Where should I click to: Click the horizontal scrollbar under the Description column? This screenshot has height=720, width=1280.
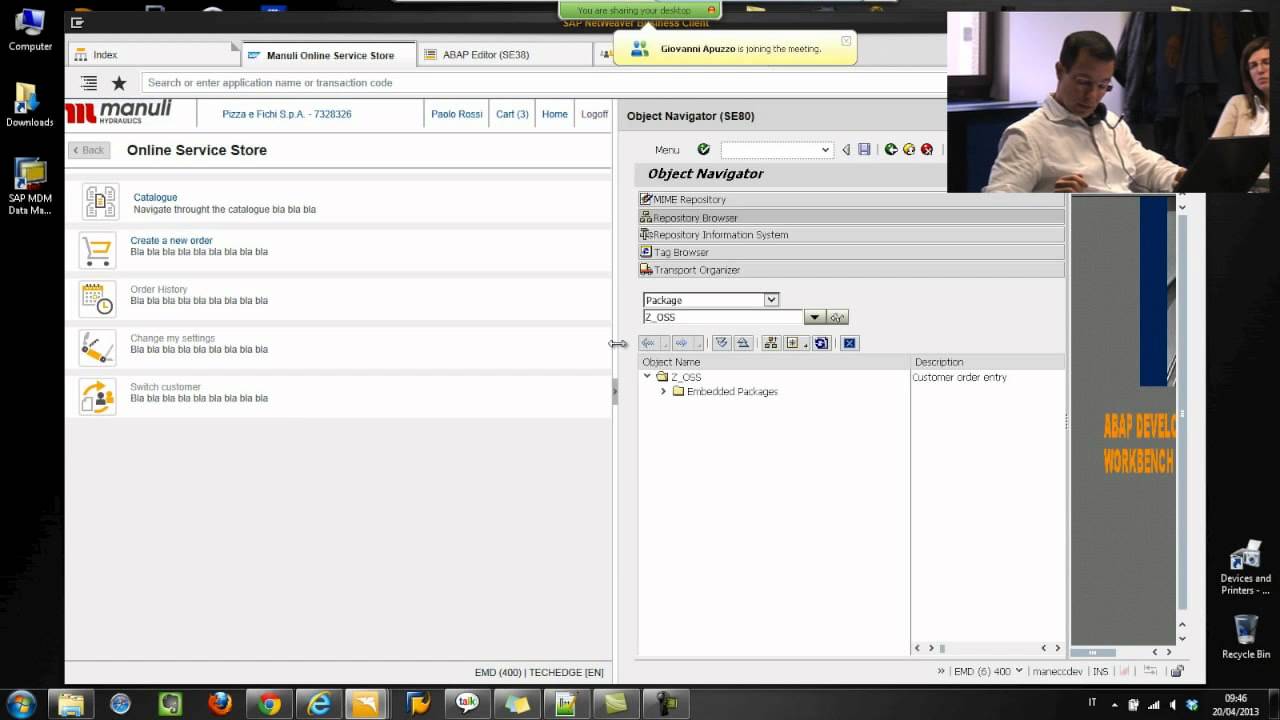coord(987,648)
